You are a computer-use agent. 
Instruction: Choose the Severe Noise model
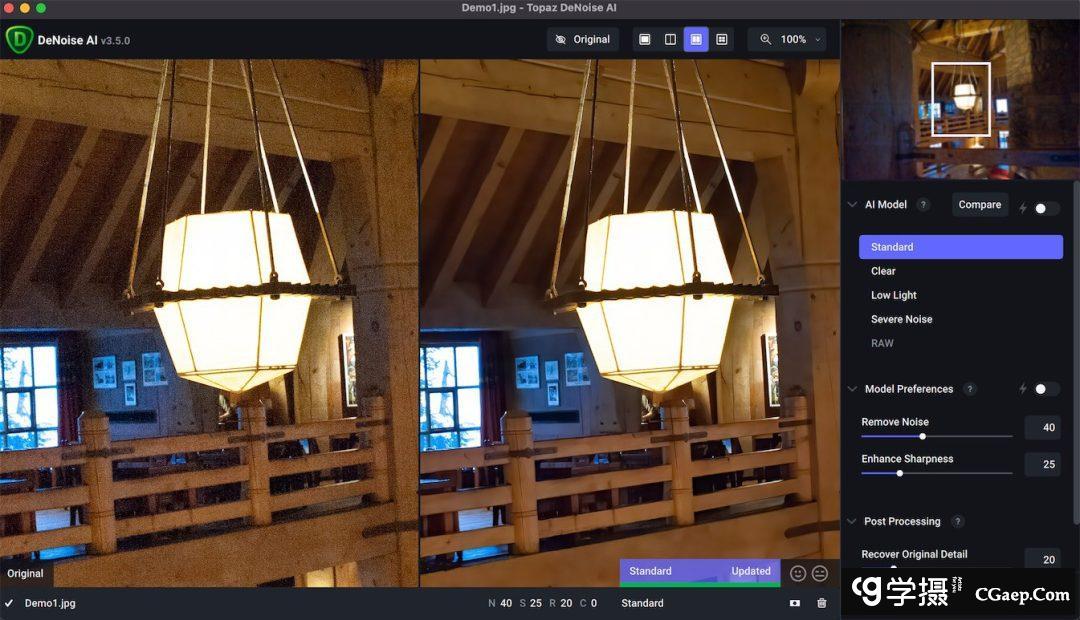pyautogui.click(x=901, y=319)
